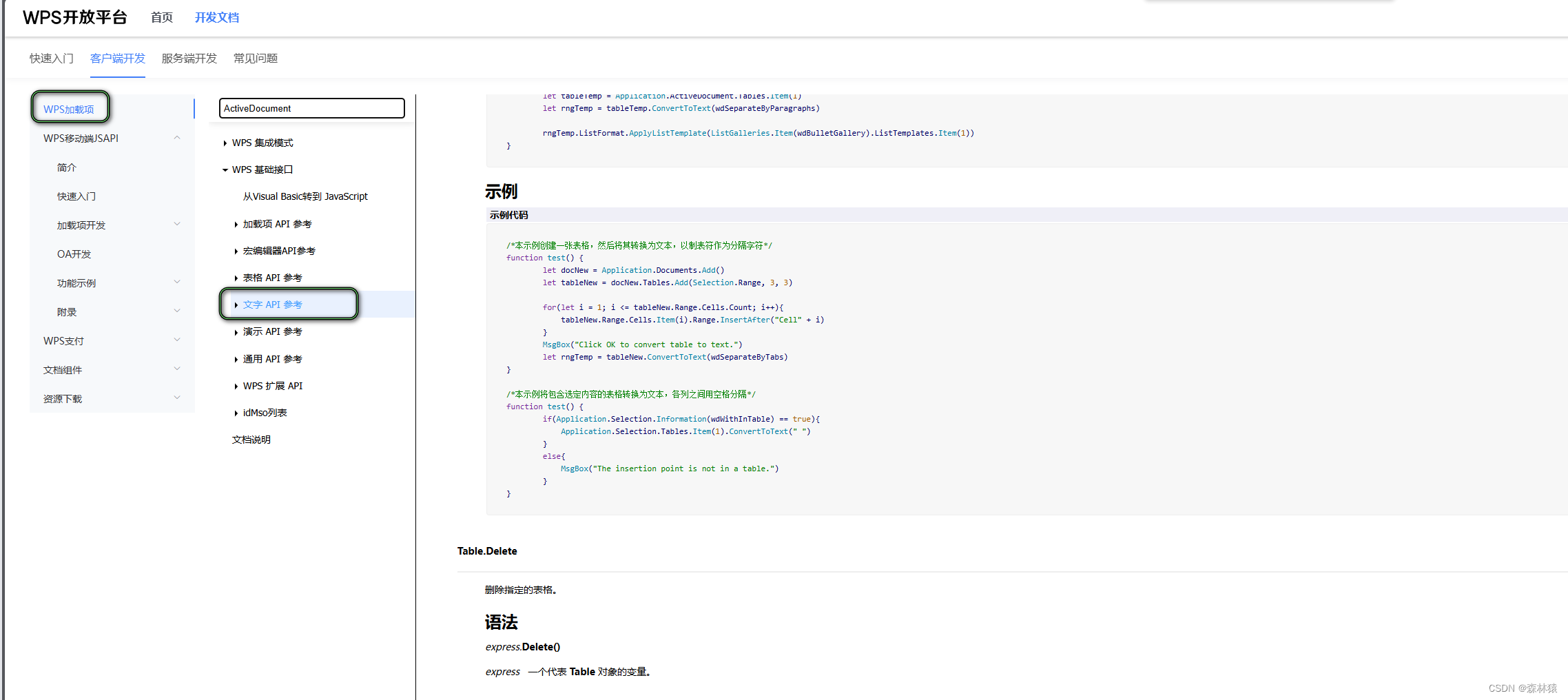Click the WPS支付 sidebar label
1568x700 pixels.
pos(63,341)
